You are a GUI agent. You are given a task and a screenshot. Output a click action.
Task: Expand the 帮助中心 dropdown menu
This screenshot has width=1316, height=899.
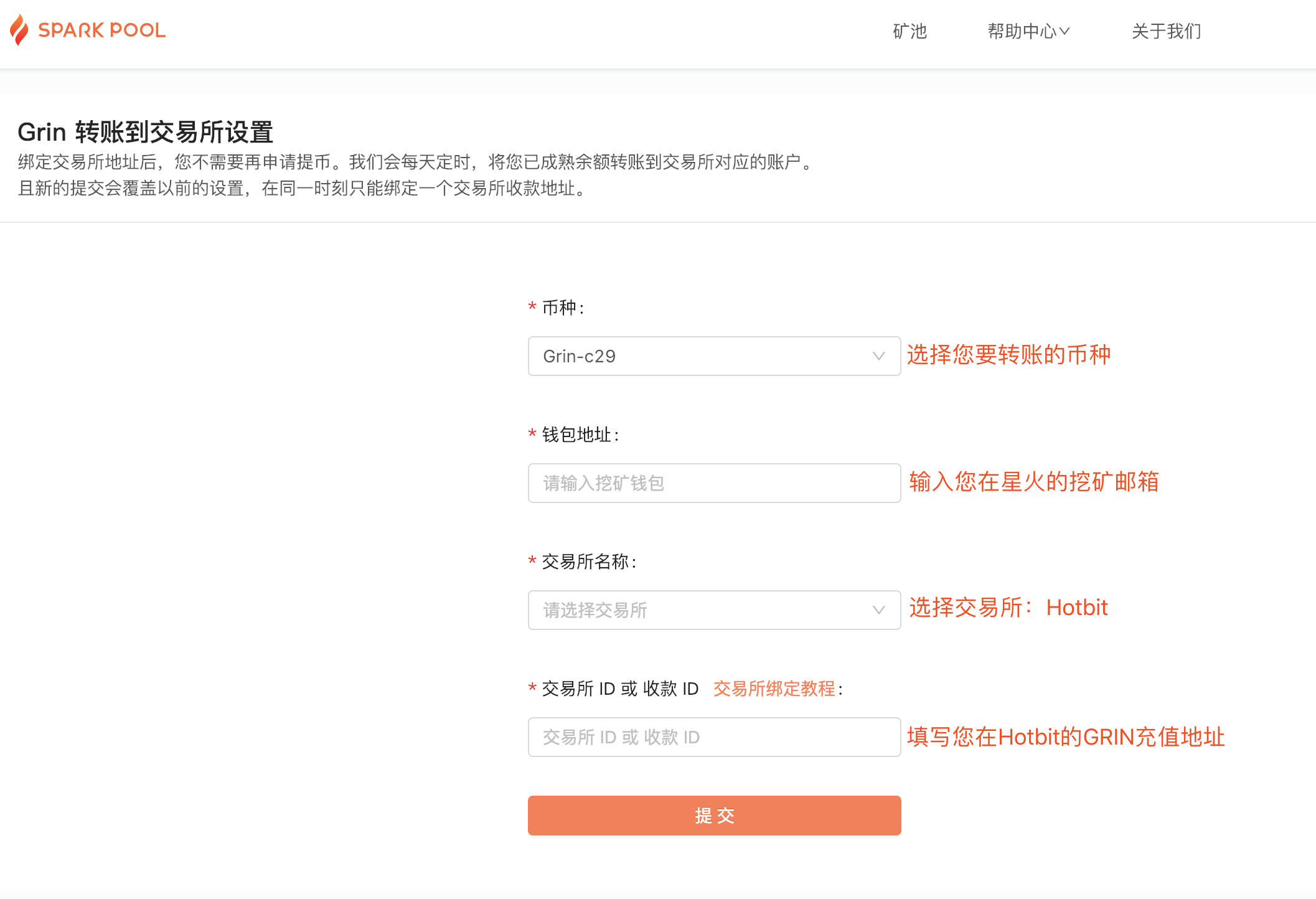click(x=1028, y=31)
